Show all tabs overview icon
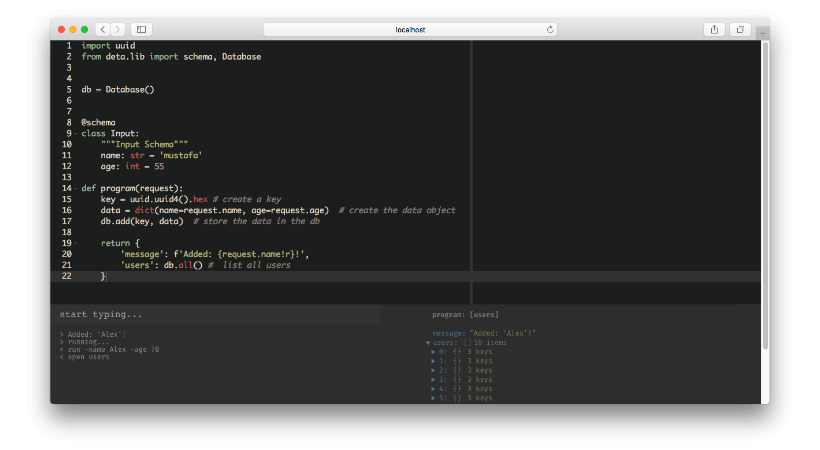Image resolution: width=820 pixels, height=450 pixels. [741, 29]
